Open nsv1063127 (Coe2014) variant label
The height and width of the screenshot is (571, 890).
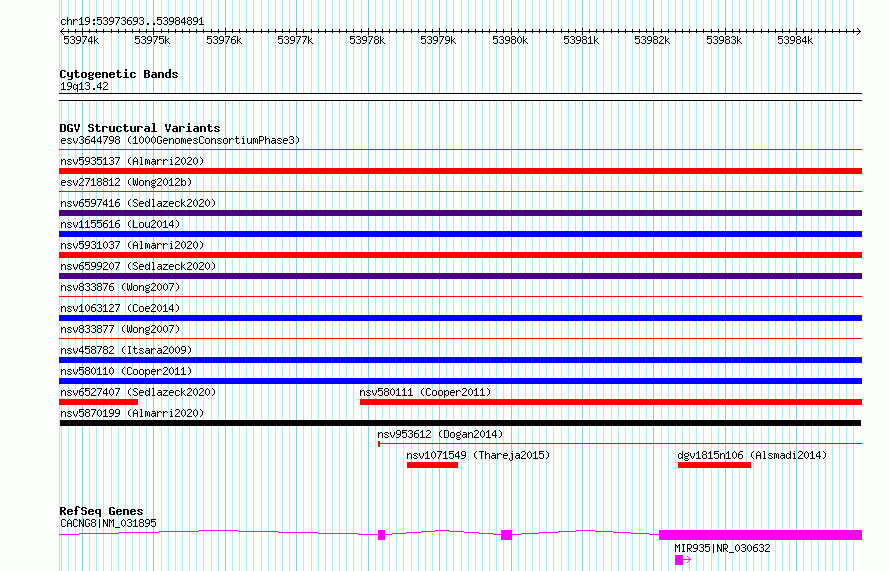120,308
